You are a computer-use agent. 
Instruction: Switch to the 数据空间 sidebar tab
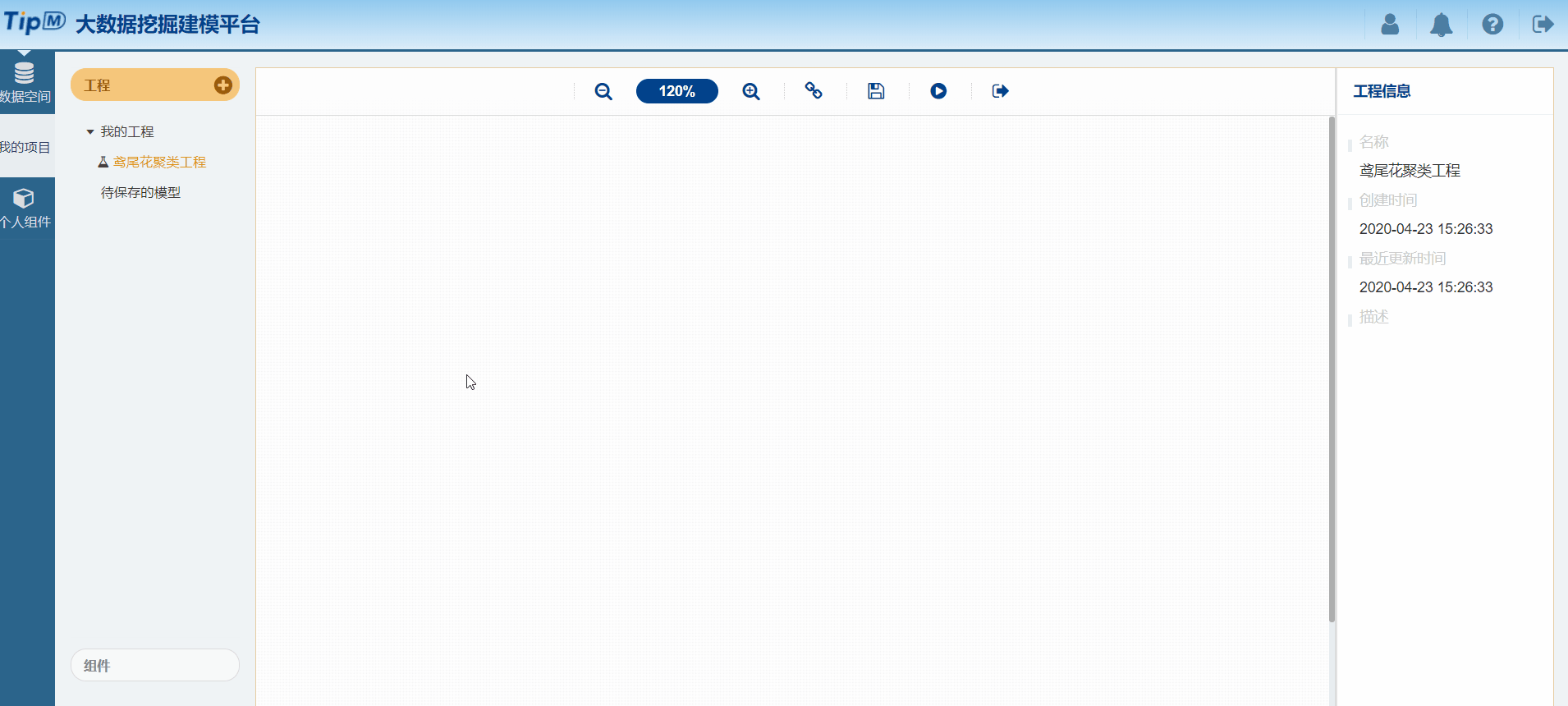click(25, 82)
